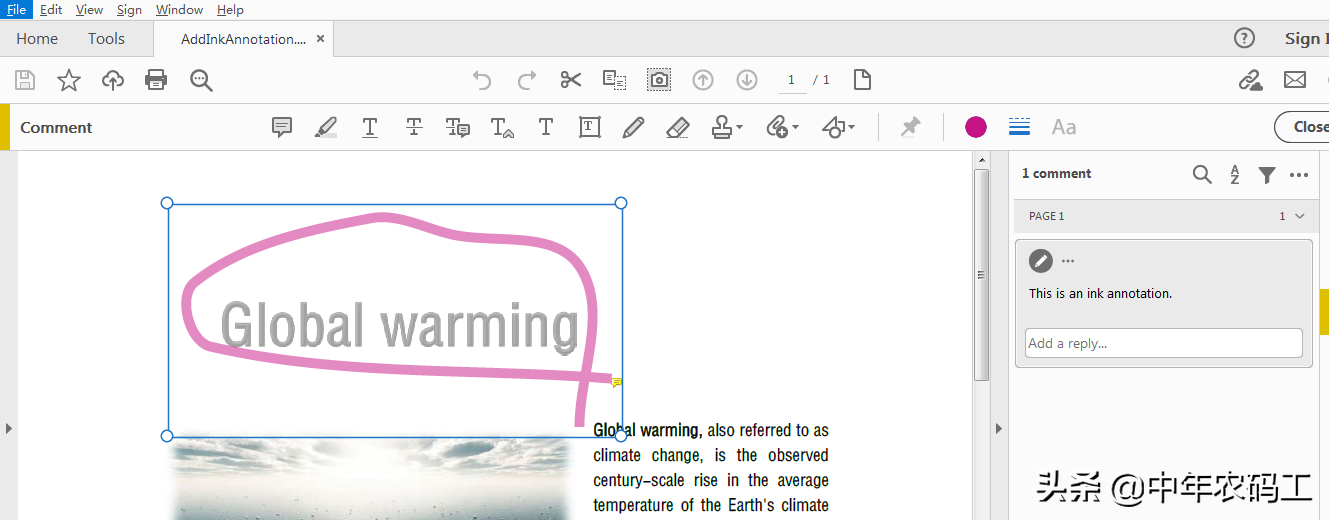Select the eraser tool

pos(677,127)
